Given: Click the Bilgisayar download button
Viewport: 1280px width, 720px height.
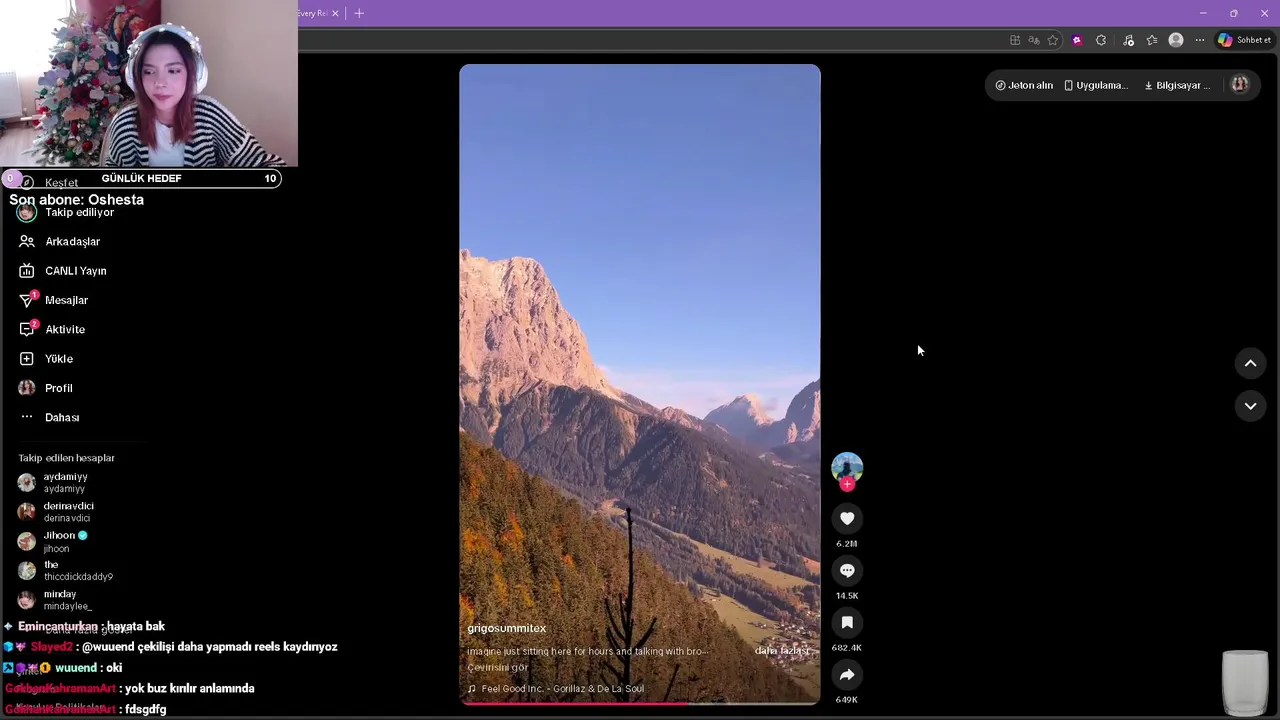Looking at the screenshot, I should tap(1177, 85).
